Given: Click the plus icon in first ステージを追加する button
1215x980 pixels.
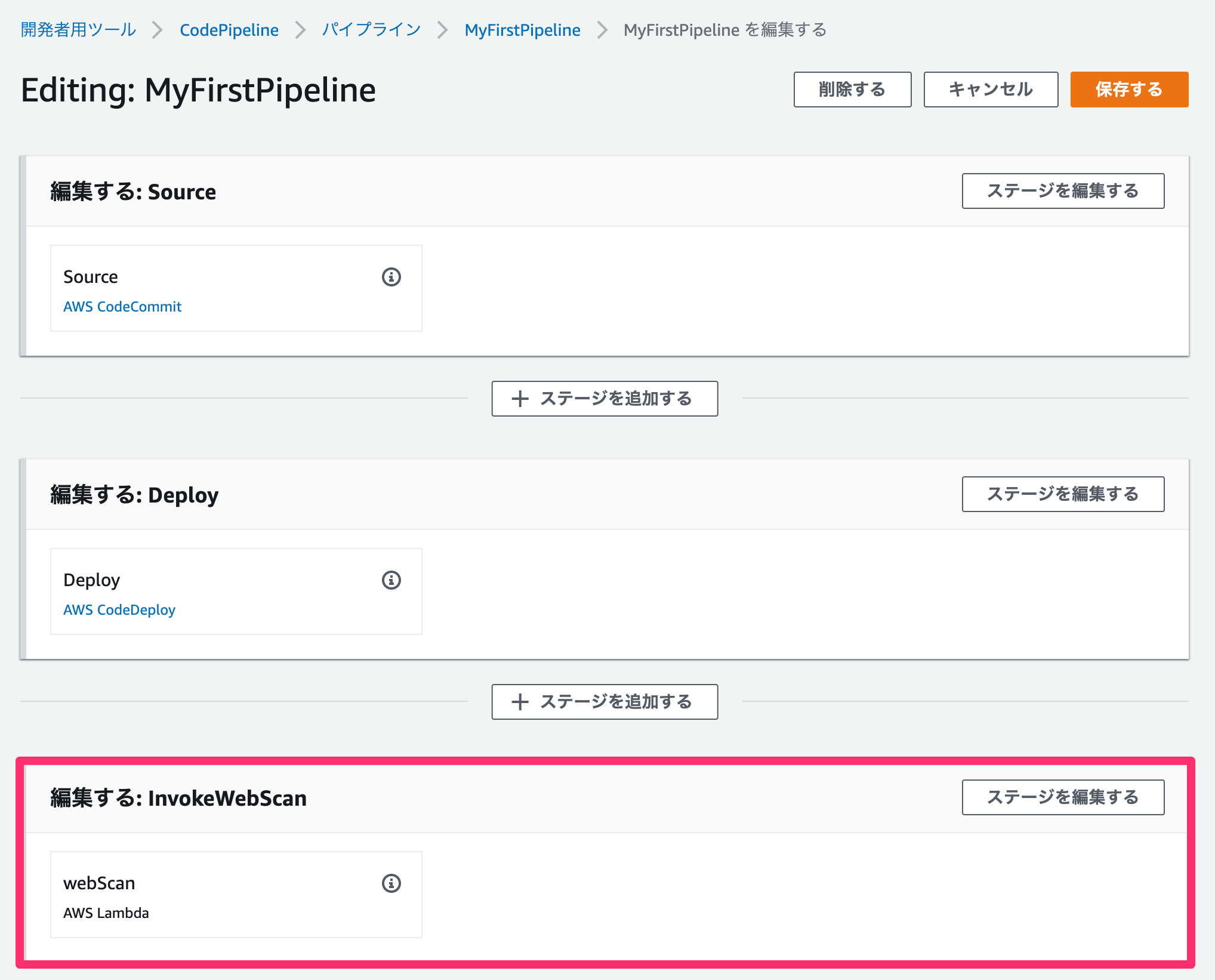Looking at the screenshot, I should tap(520, 398).
